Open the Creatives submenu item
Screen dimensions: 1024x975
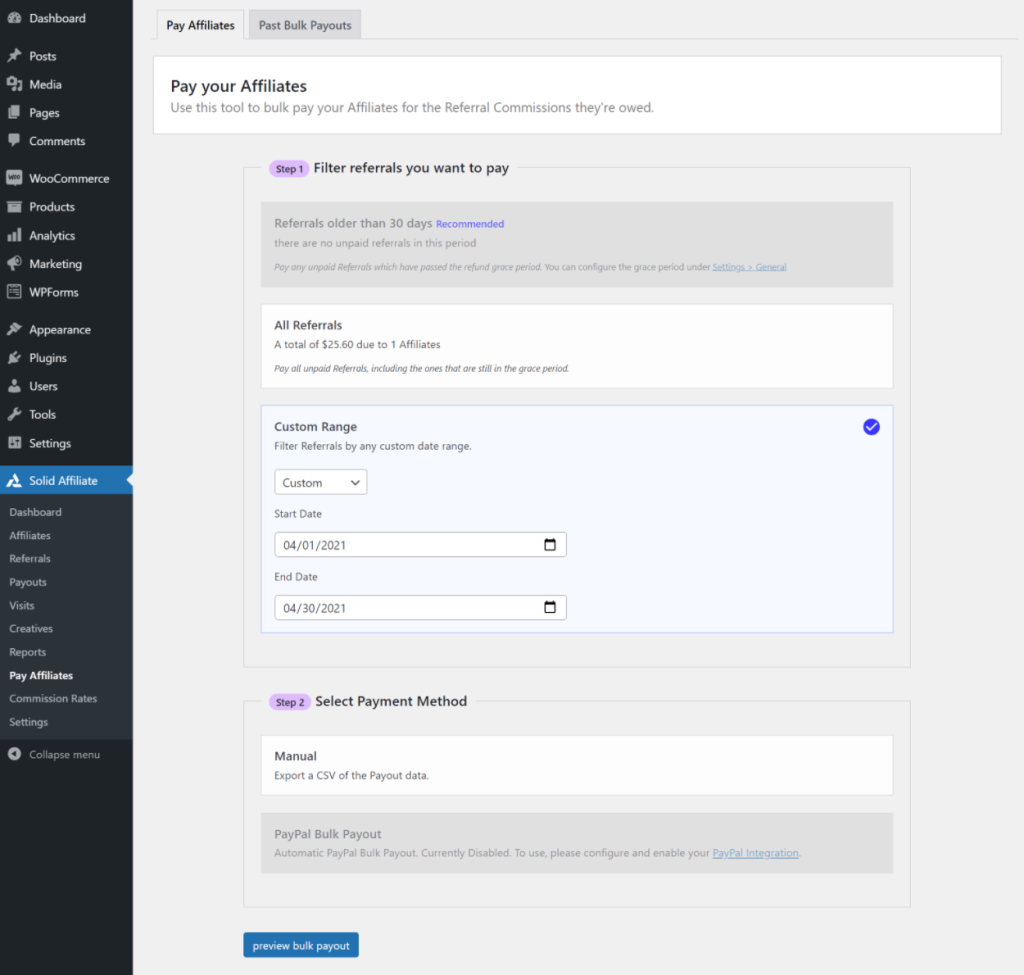(31, 628)
